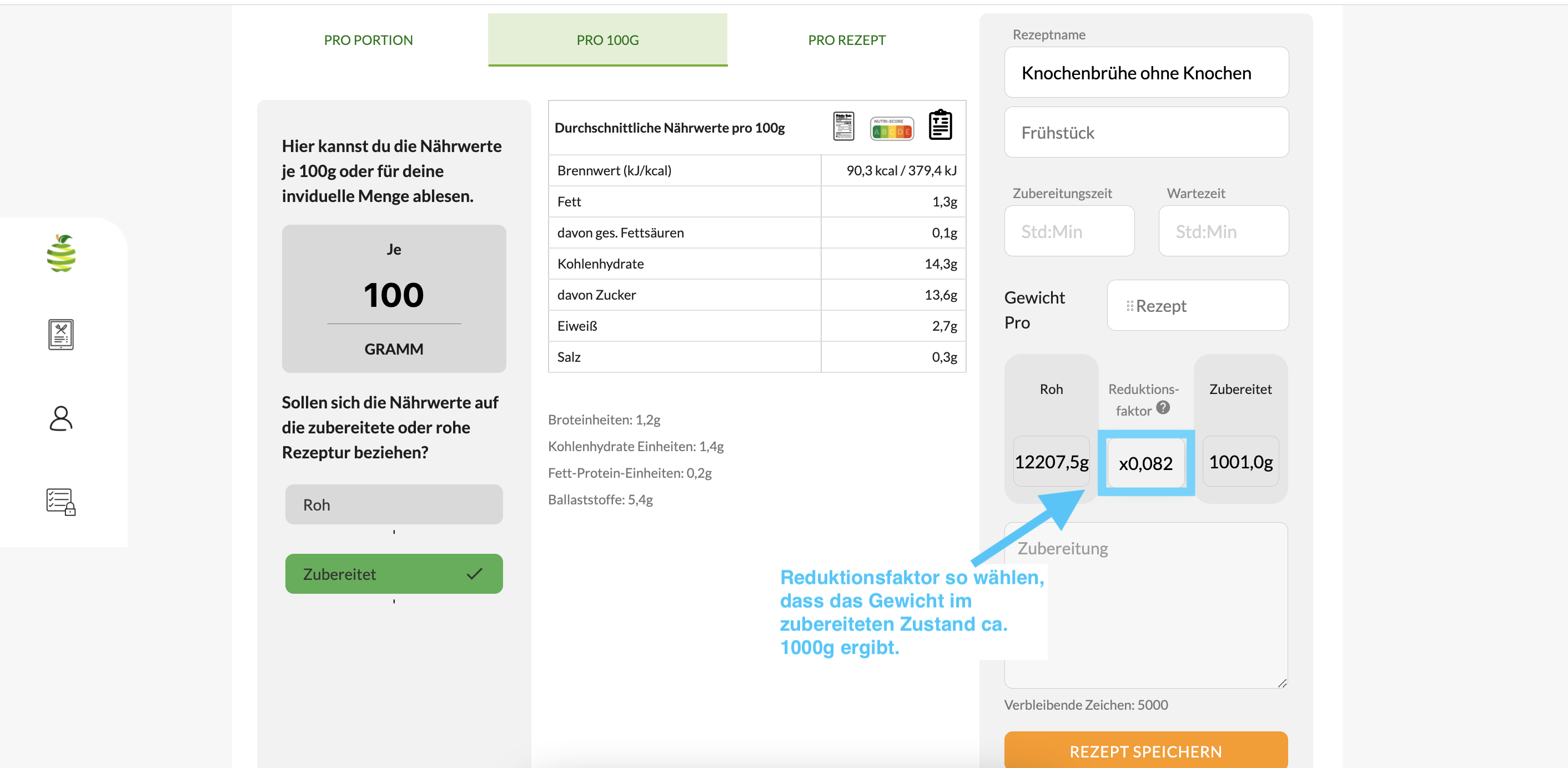1568x768 pixels.
Task: Click the Zubereitet checkmark
Action: (474, 574)
